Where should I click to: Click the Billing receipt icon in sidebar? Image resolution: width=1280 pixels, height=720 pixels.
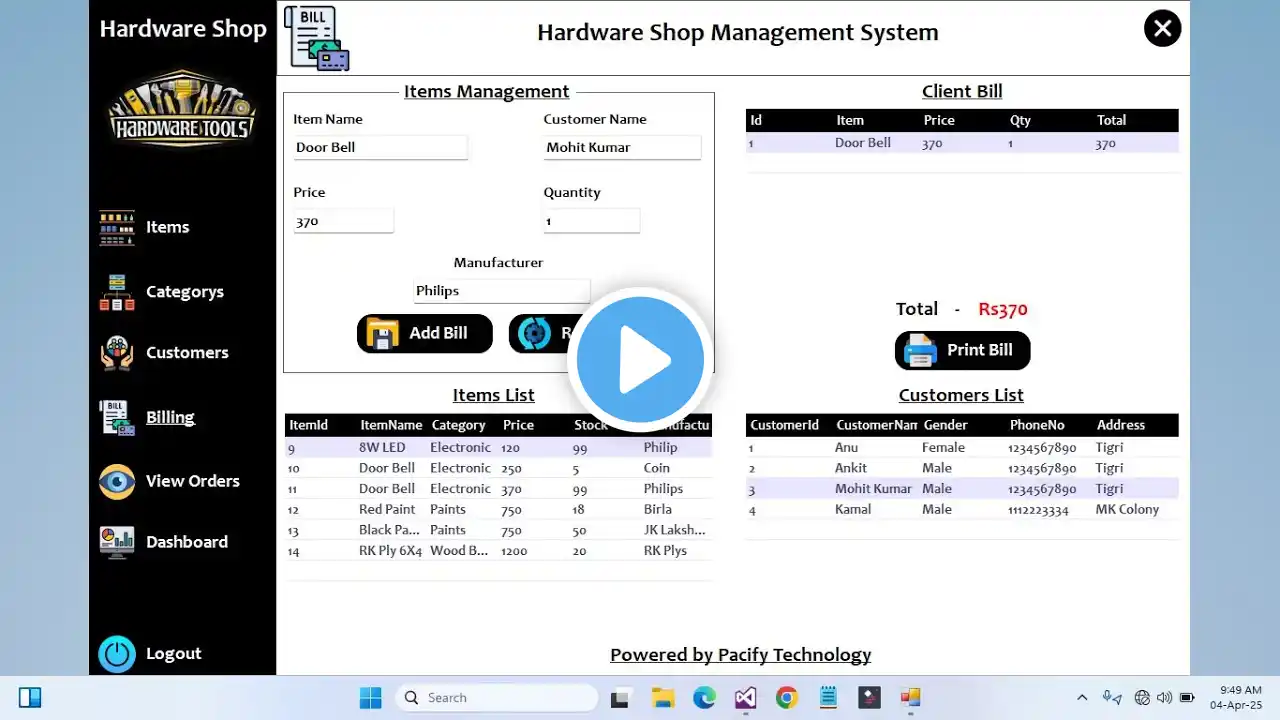point(117,418)
